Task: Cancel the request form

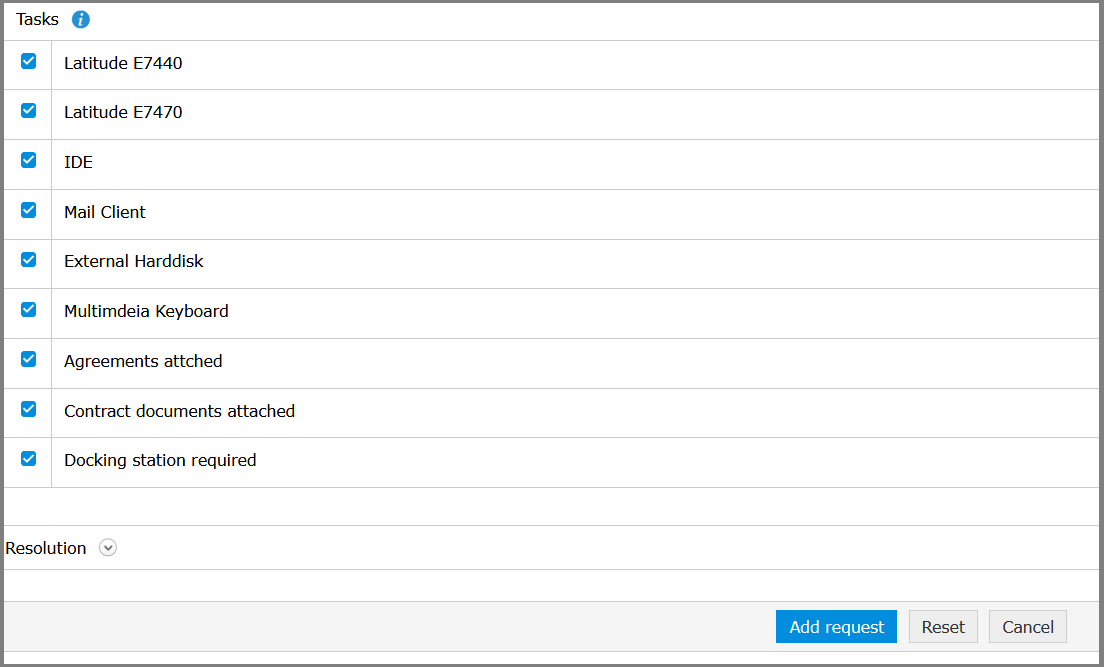Action: (x=1027, y=627)
